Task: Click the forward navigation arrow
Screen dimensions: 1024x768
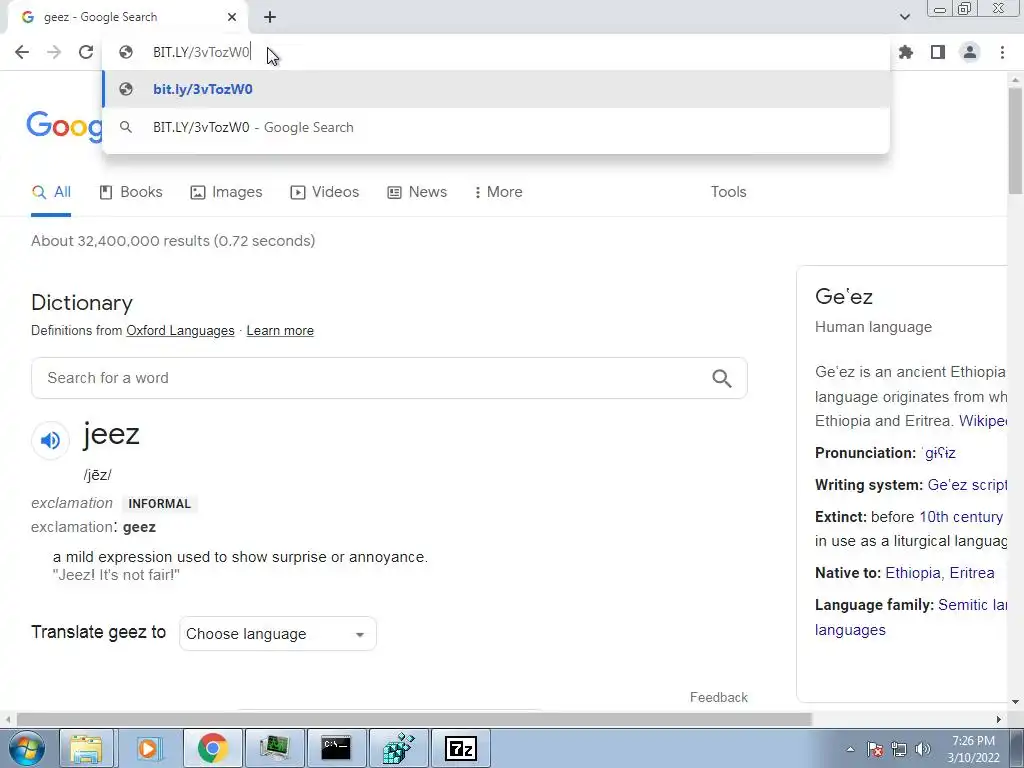Action: click(x=54, y=52)
